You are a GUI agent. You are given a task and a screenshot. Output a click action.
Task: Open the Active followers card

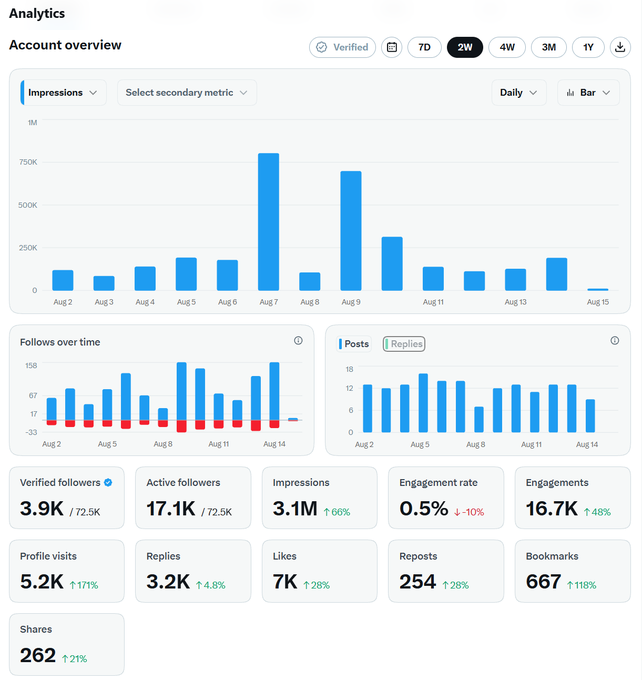point(193,497)
